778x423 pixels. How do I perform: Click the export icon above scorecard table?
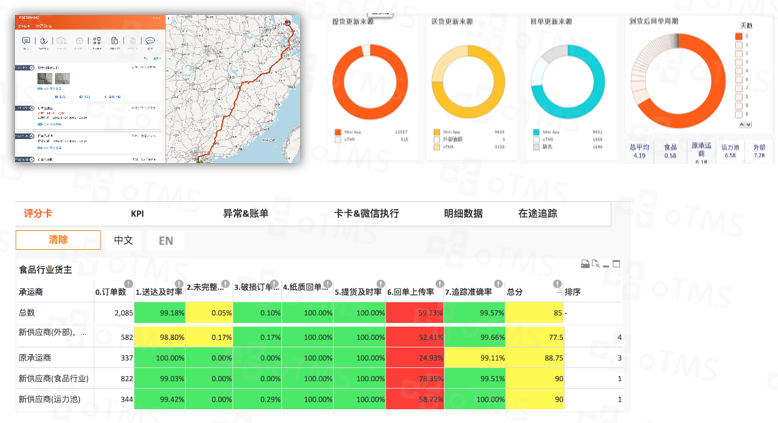point(585,264)
